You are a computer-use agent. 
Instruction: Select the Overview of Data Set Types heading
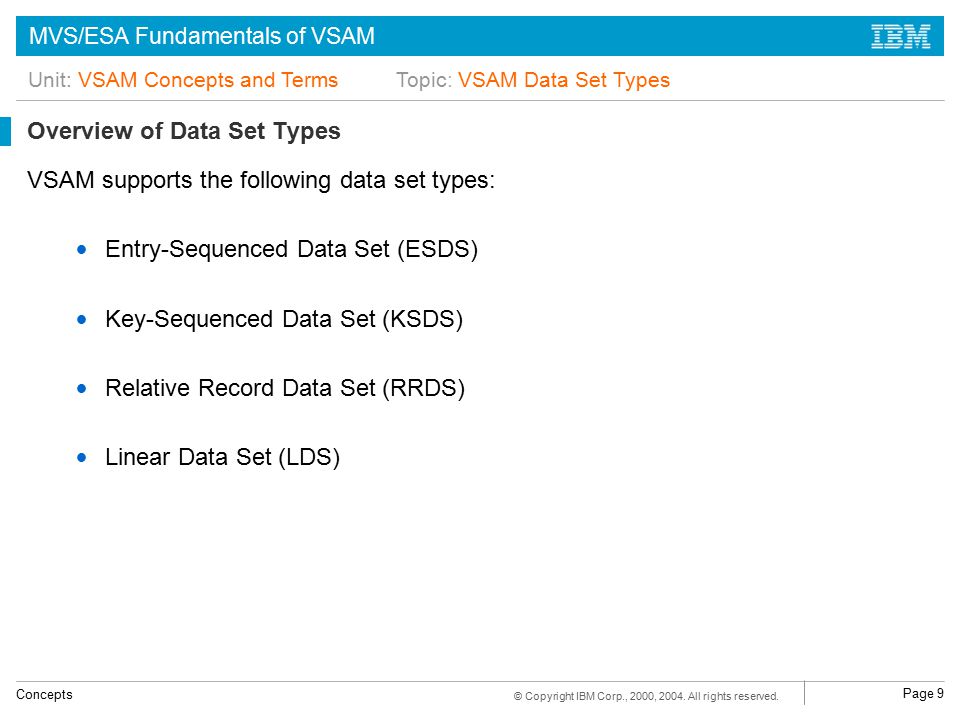184,131
